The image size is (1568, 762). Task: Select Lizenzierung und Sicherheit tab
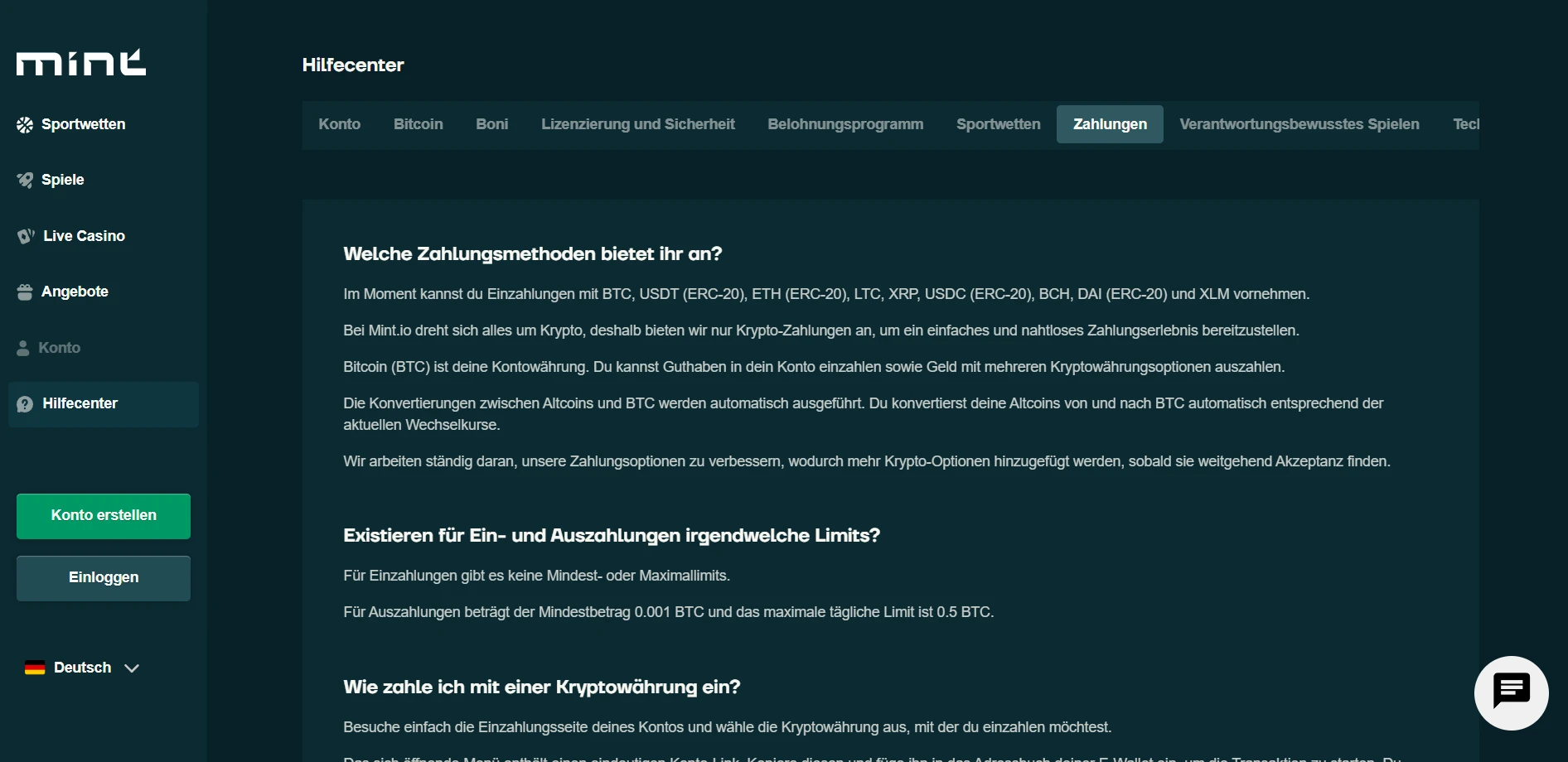638,124
